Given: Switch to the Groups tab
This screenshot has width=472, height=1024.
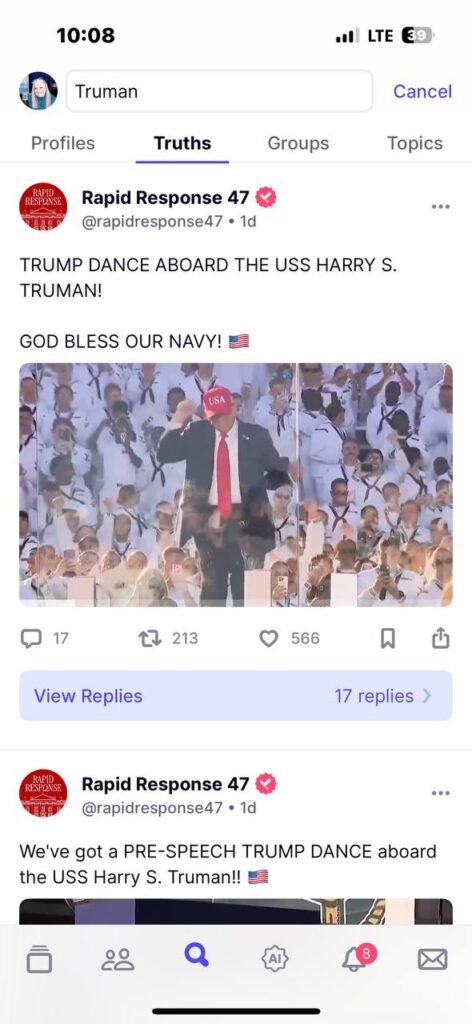Looking at the screenshot, I should pos(298,144).
